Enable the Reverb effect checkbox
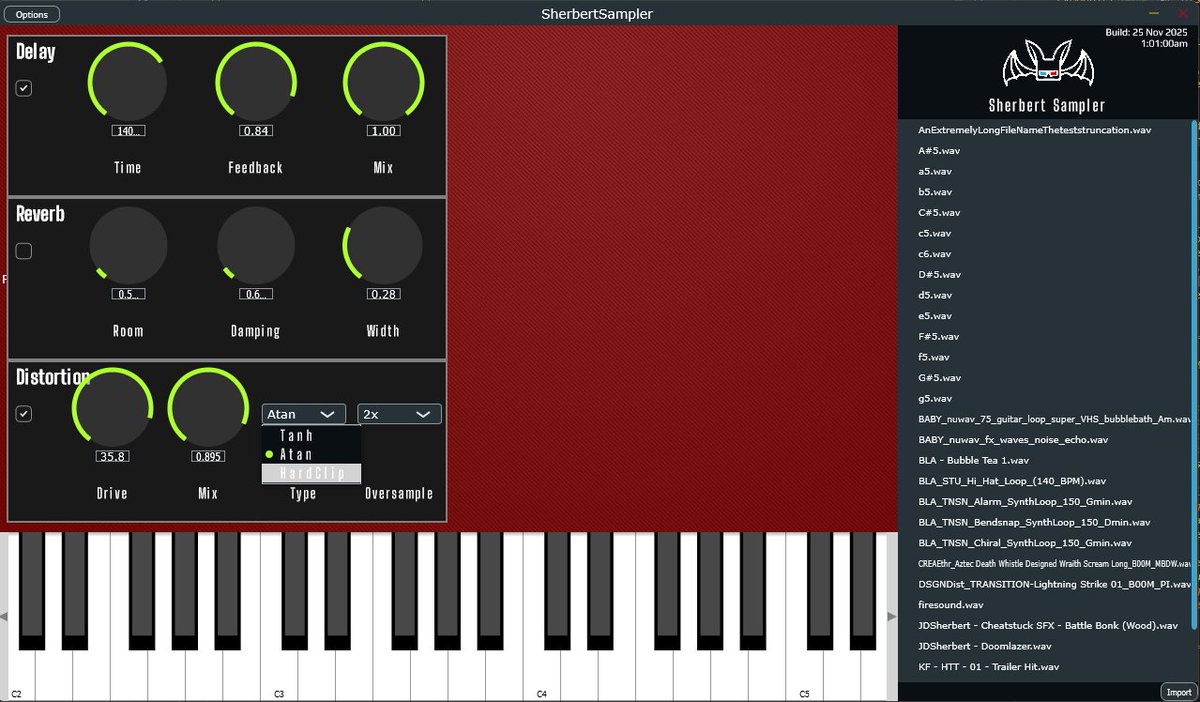This screenshot has height=702, width=1200. (24, 251)
